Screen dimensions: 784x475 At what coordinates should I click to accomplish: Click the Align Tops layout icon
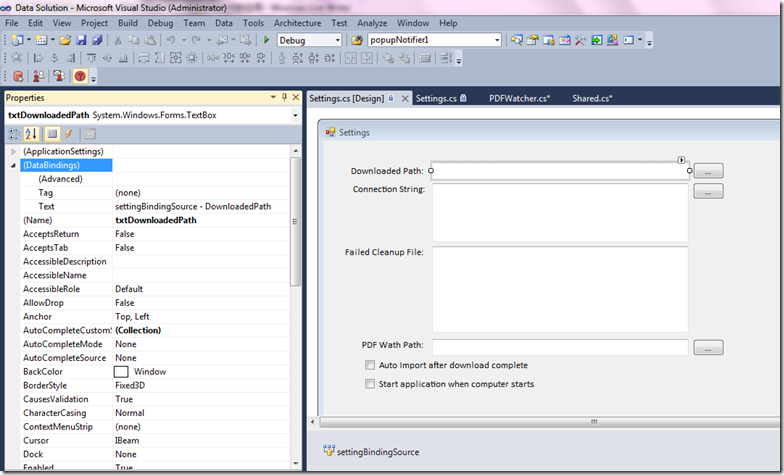click(x=92, y=58)
